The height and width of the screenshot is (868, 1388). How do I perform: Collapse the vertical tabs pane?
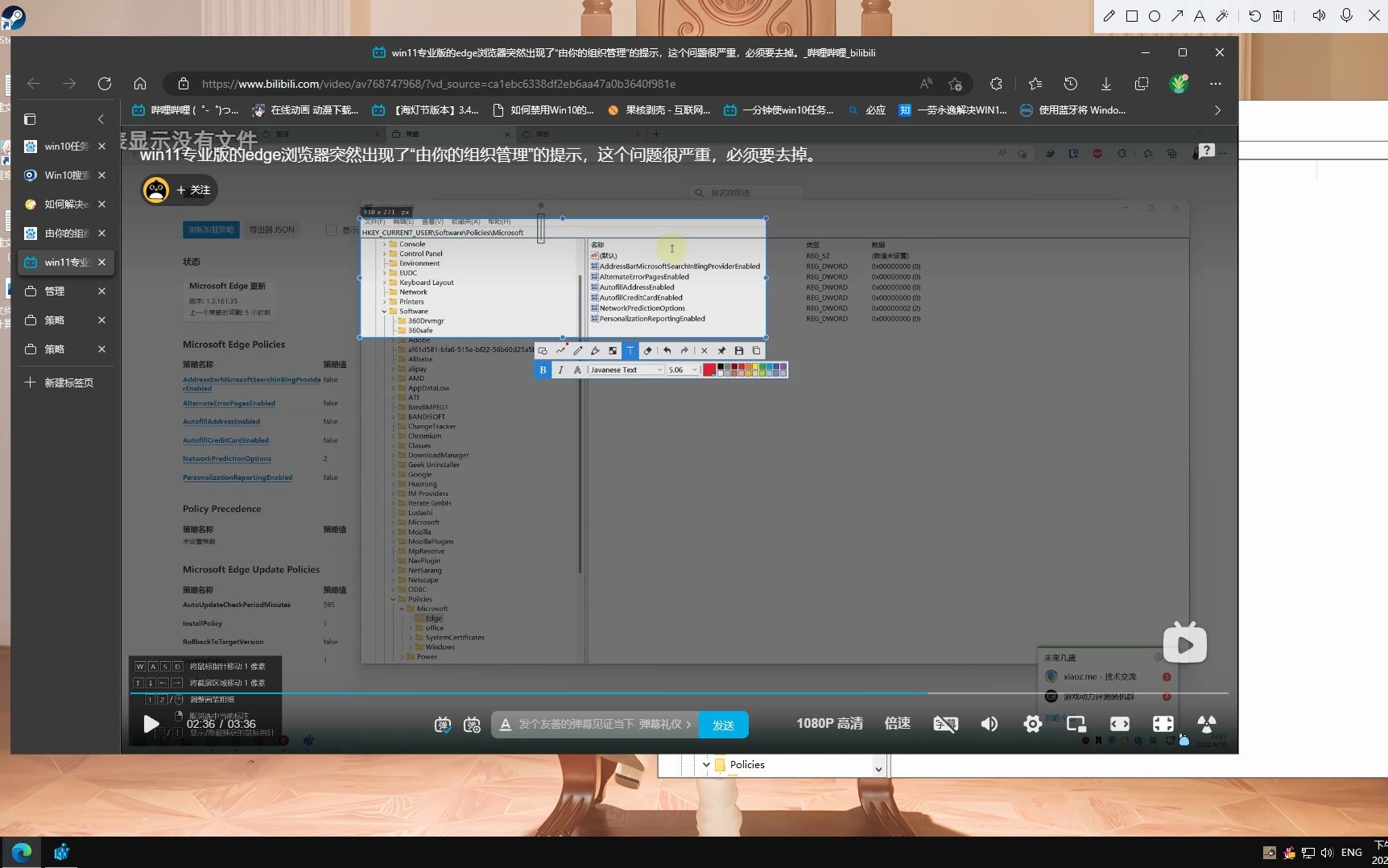pos(101,119)
